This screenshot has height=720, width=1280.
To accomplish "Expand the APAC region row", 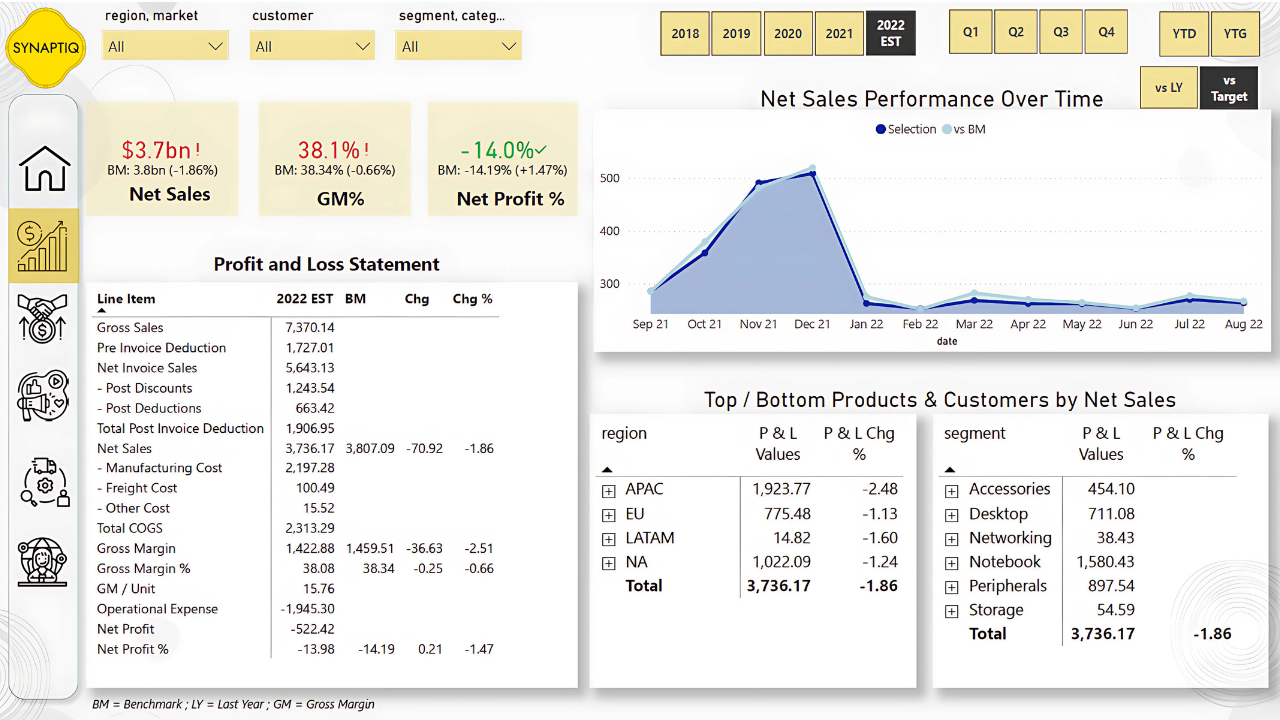I will click(608, 490).
